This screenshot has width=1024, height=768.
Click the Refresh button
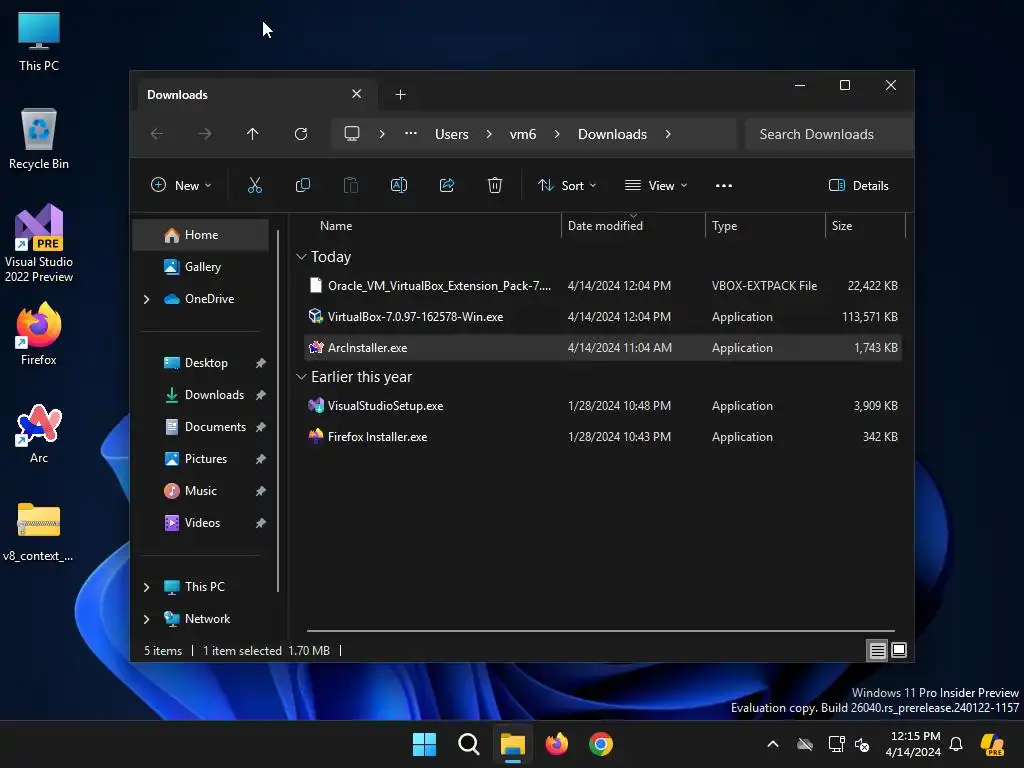pos(300,134)
